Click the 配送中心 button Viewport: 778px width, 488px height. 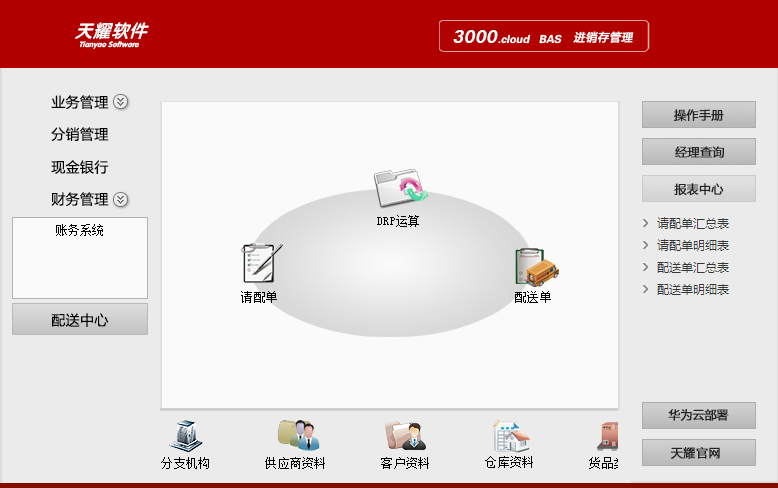click(x=80, y=319)
